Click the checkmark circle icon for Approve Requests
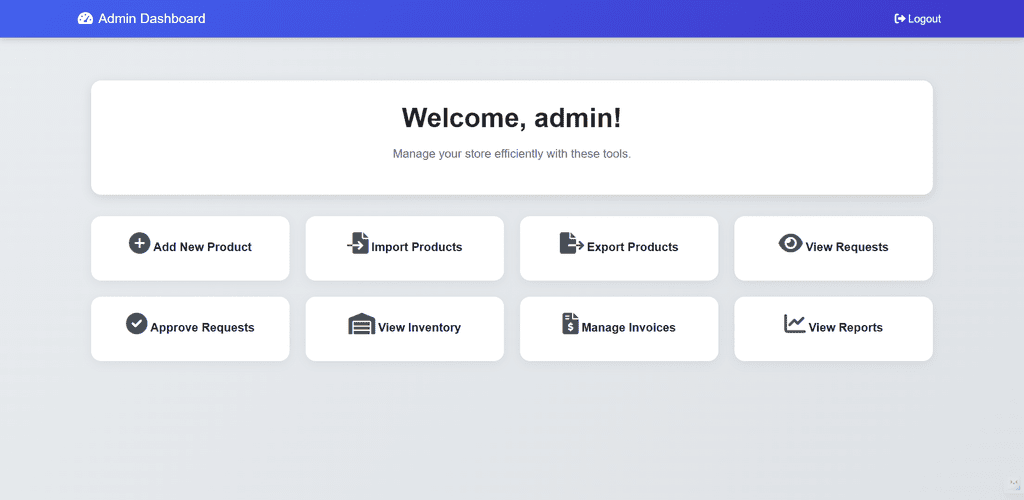The width and height of the screenshot is (1024, 500). 136,323
